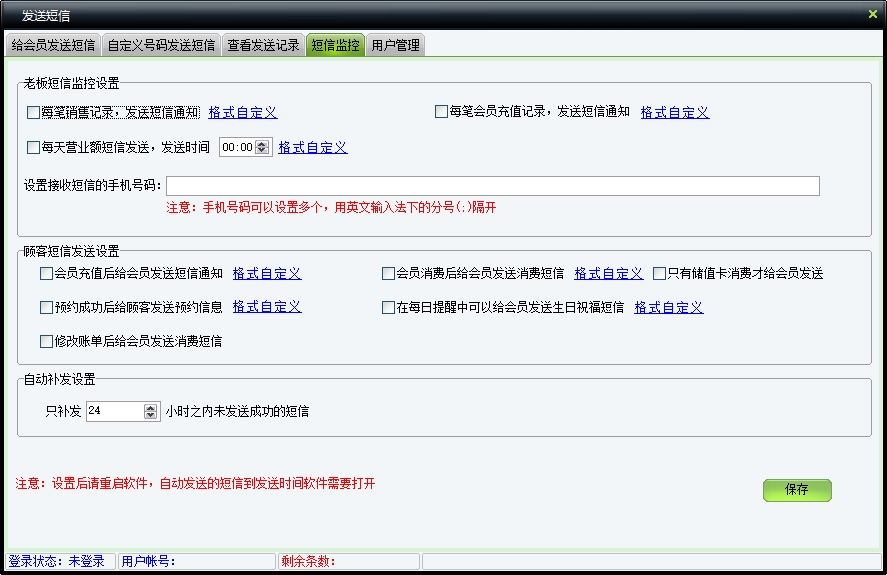Open the 自定义号码发送短信 tab
Image resolution: width=887 pixels, height=575 pixels.
click(161, 45)
